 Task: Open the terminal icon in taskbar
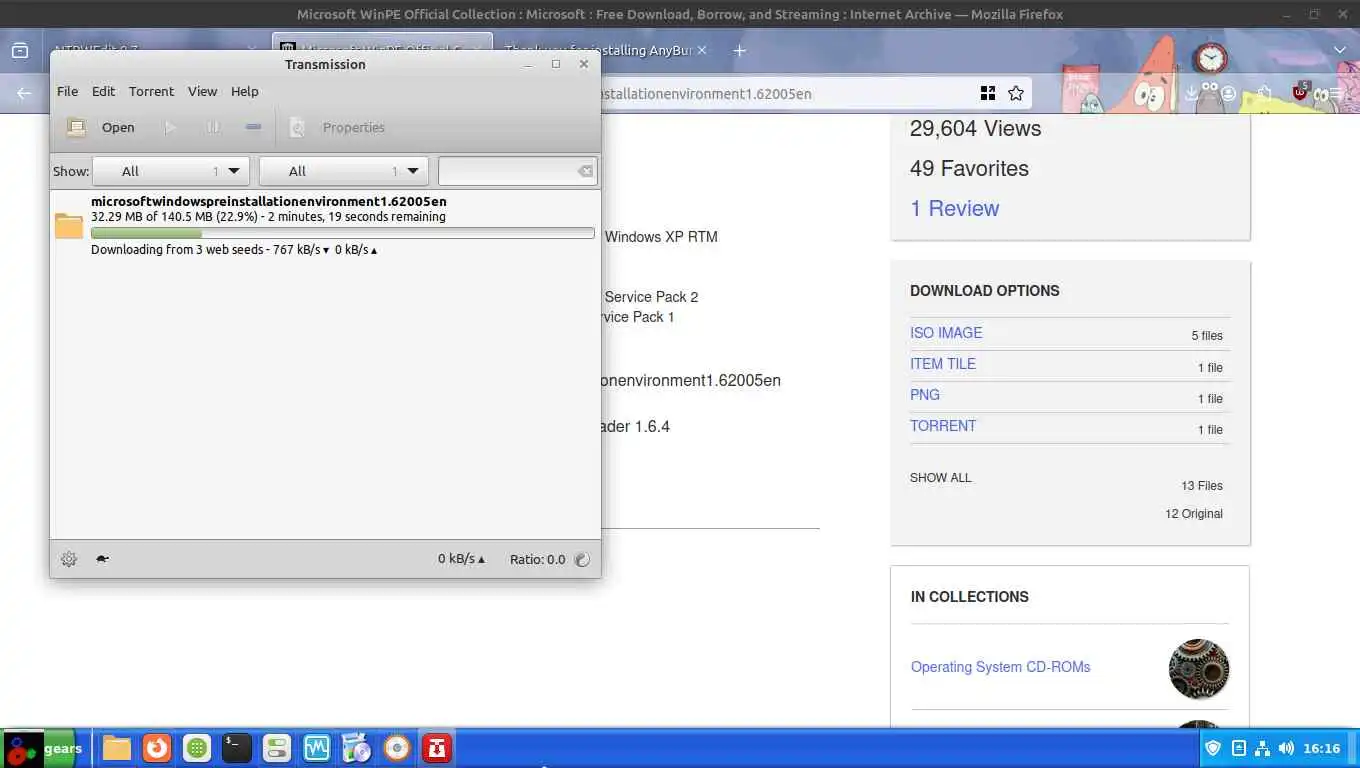[236, 748]
